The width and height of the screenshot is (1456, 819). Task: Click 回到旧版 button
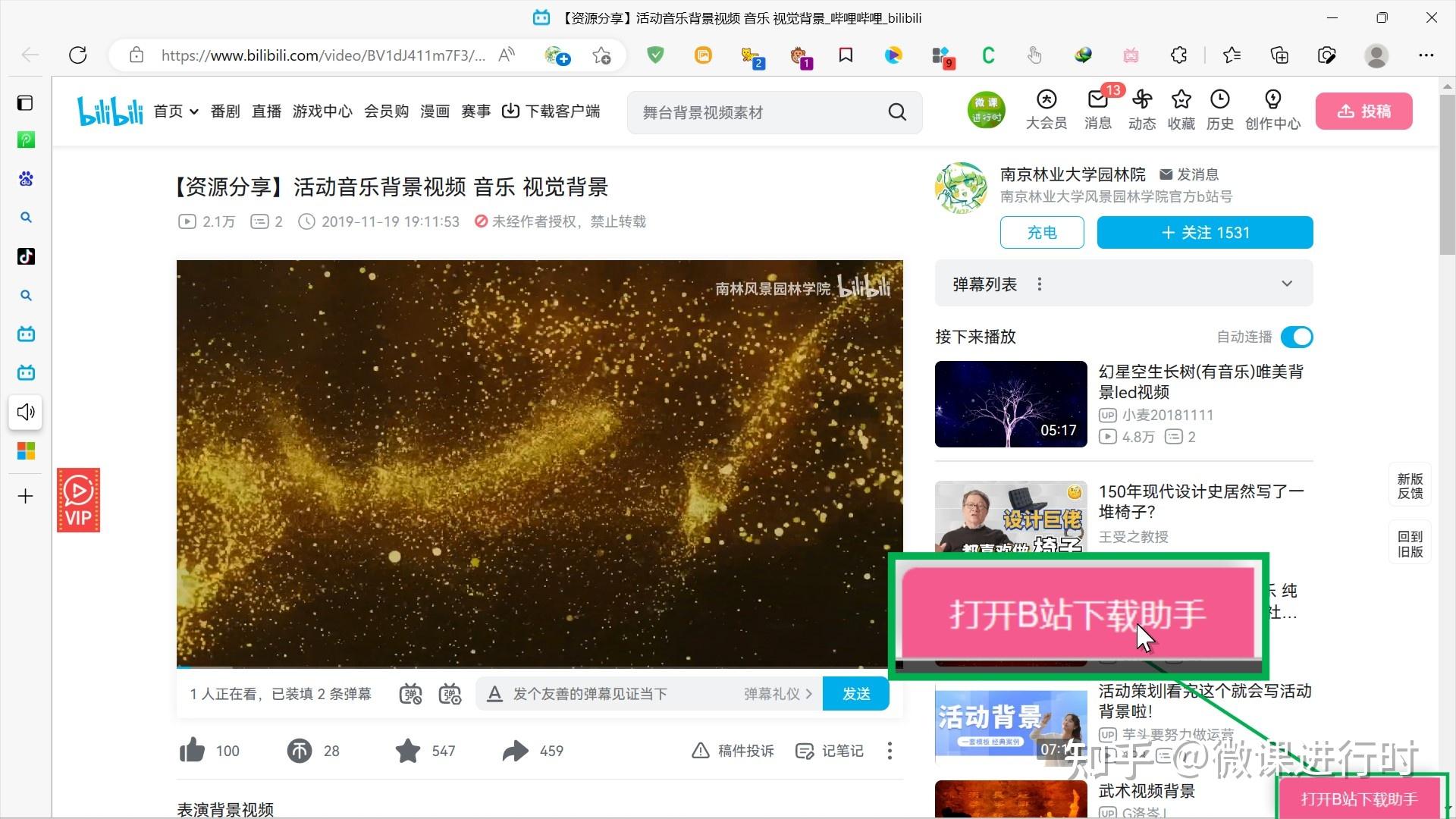tap(1410, 544)
